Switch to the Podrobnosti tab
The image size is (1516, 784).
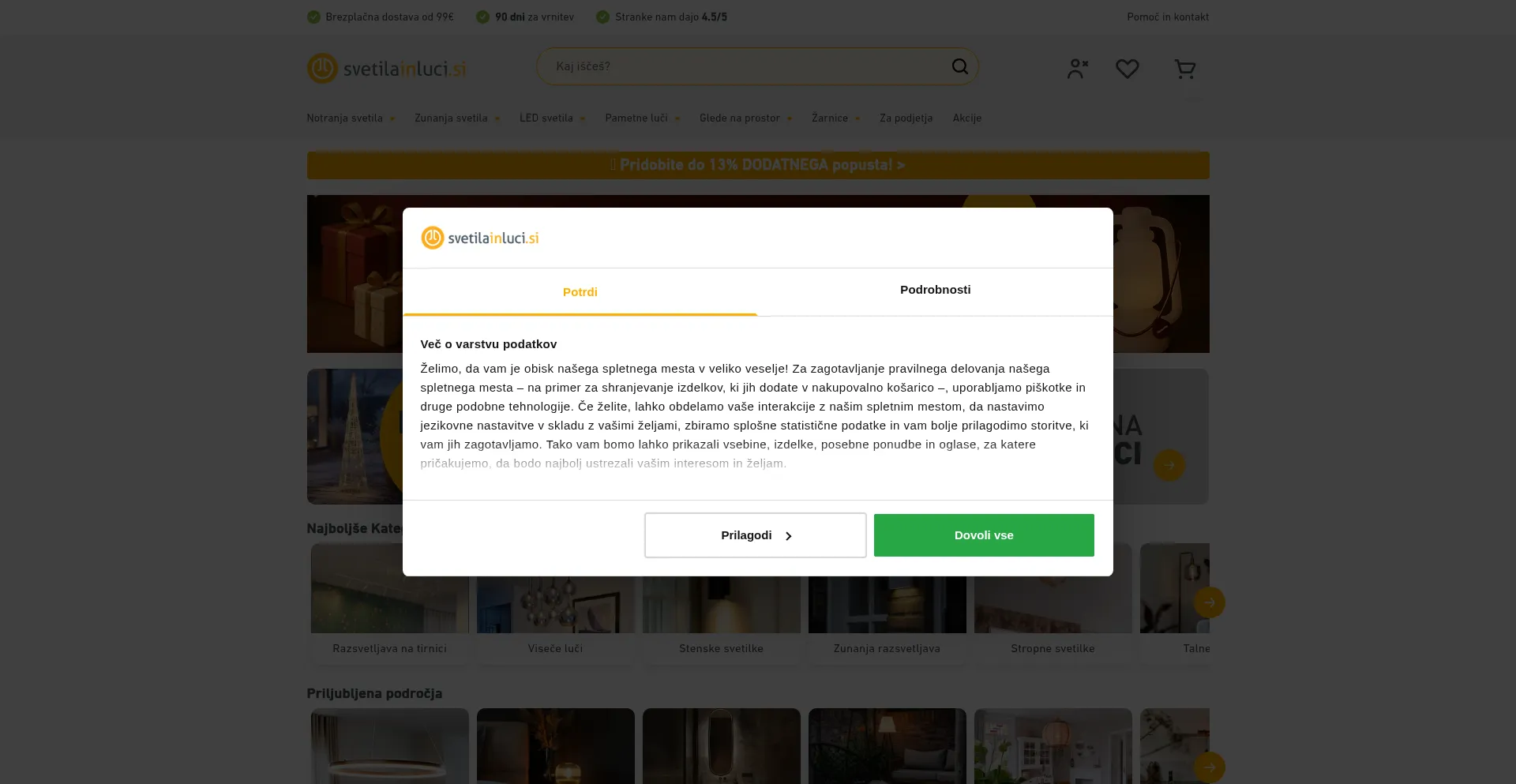(x=935, y=290)
